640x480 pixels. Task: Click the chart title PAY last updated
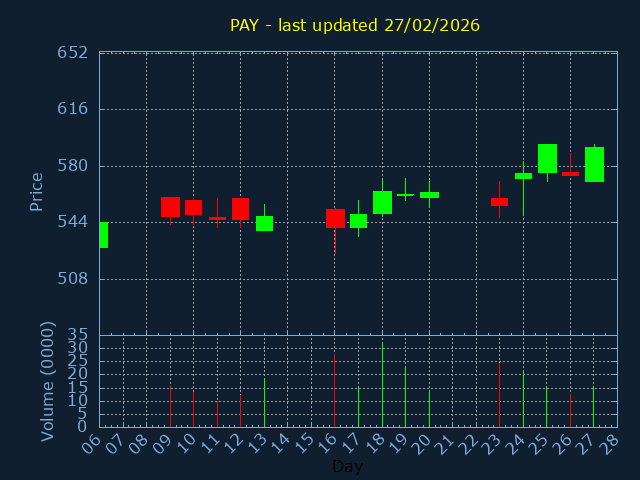(x=354, y=25)
